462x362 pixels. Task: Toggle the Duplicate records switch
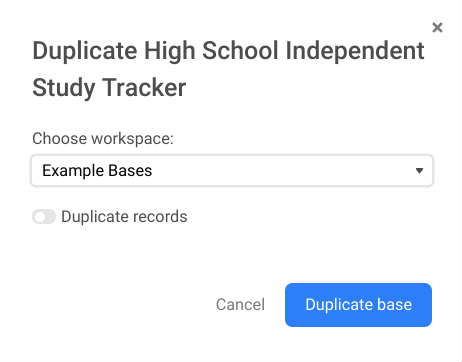click(x=44, y=217)
